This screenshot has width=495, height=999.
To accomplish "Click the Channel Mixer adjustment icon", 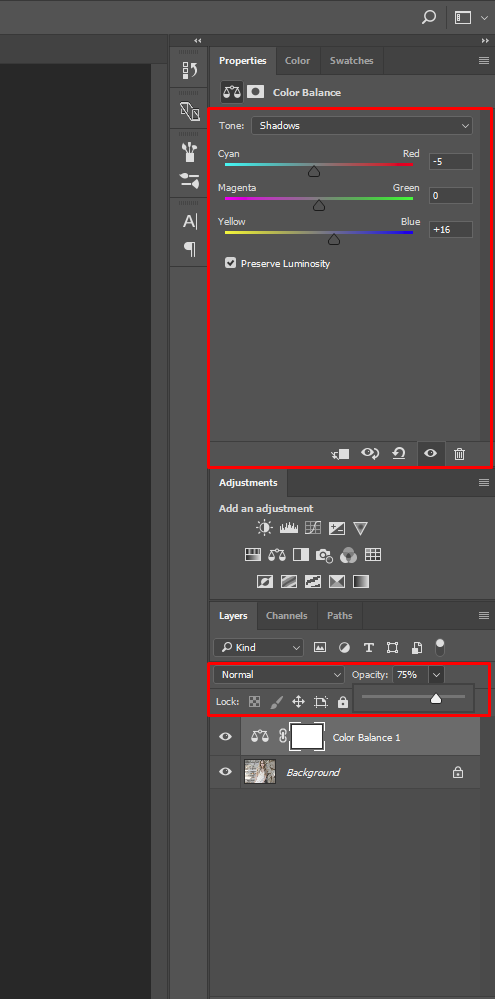I will click(x=348, y=555).
